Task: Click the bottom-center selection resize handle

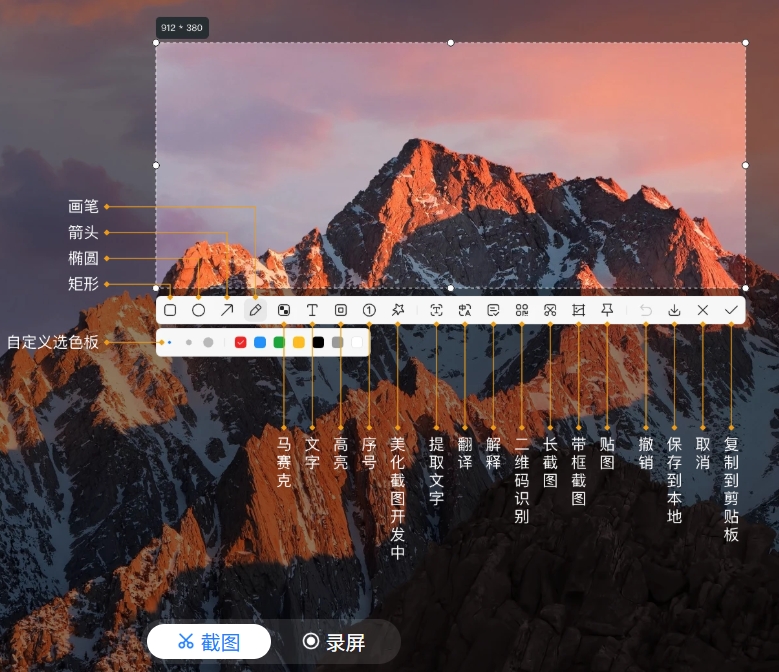Action: tap(451, 288)
